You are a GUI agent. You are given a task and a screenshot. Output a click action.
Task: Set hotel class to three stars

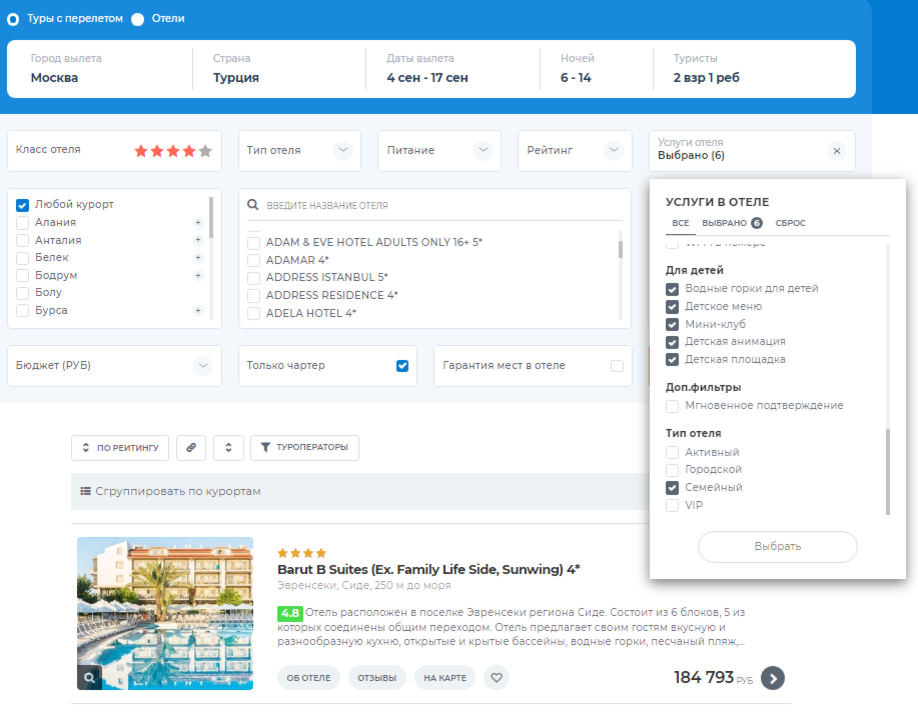(173, 151)
